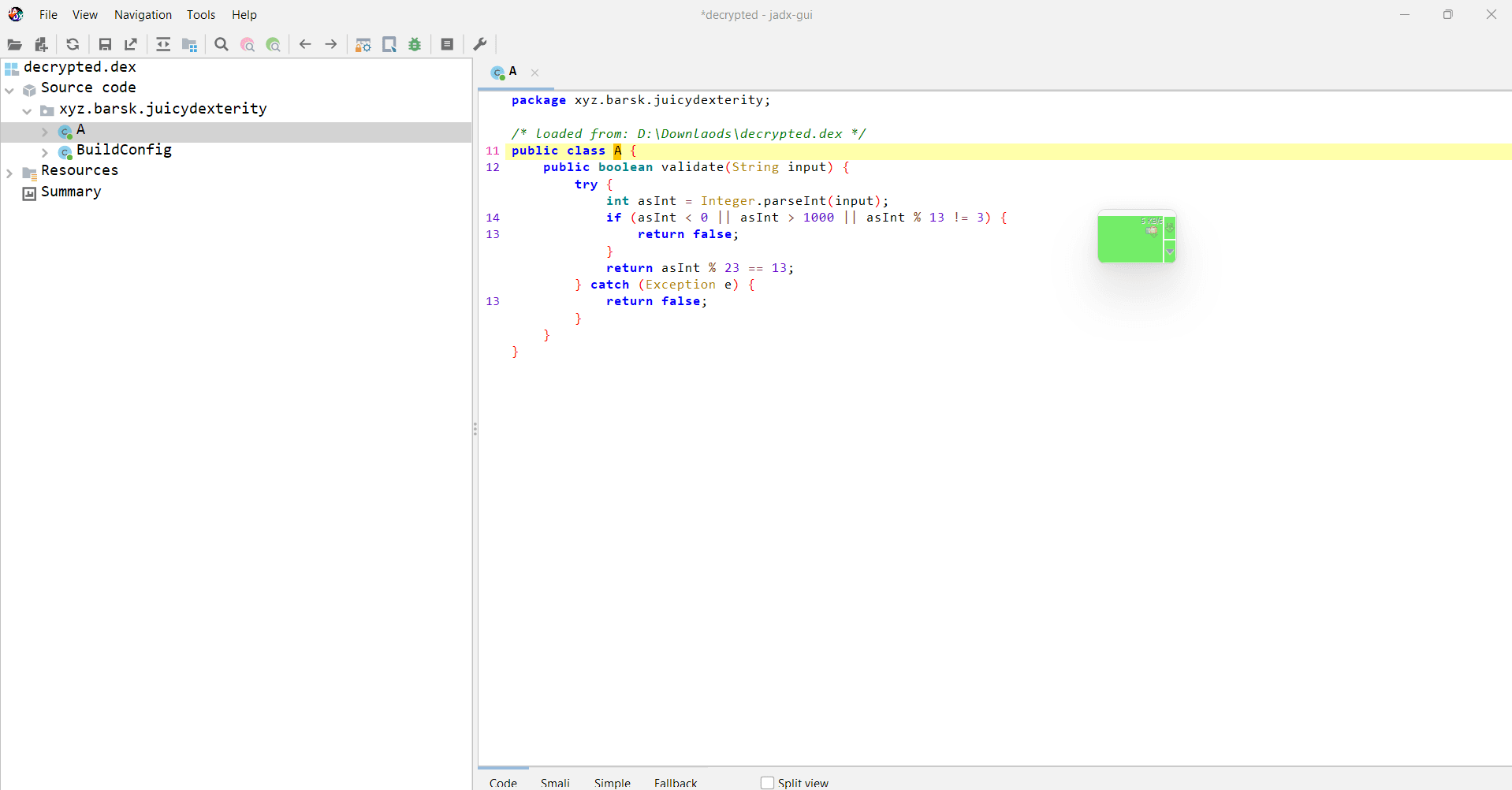Click line number 14 in the gutter
The height and width of the screenshot is (790, 1512).
coord(493,218)
